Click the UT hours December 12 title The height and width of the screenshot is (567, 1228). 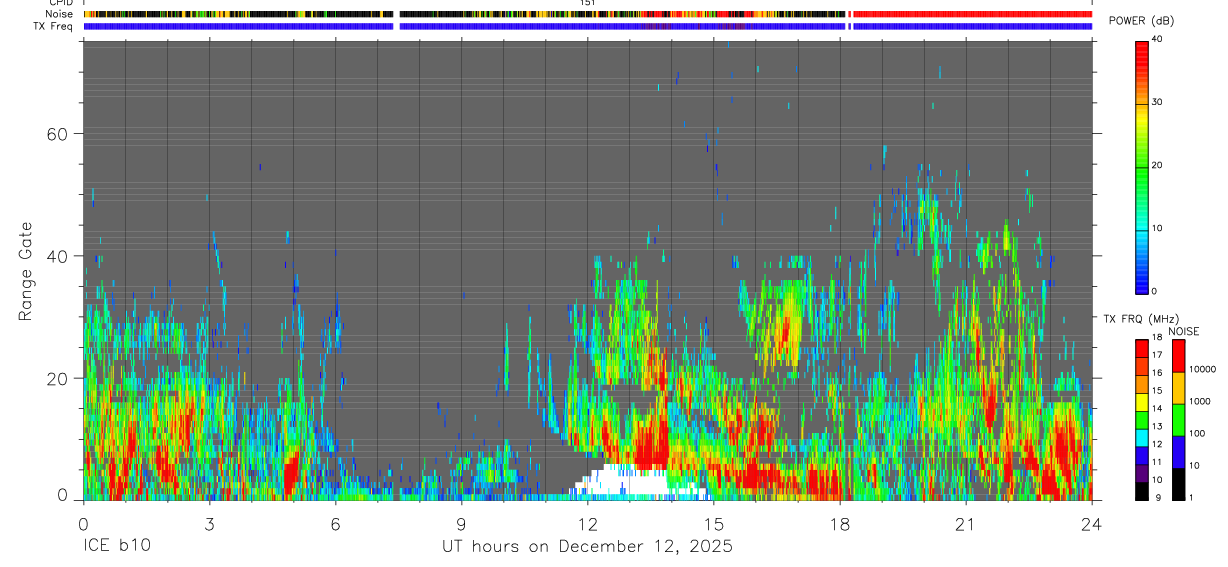(x=588, y=547)
